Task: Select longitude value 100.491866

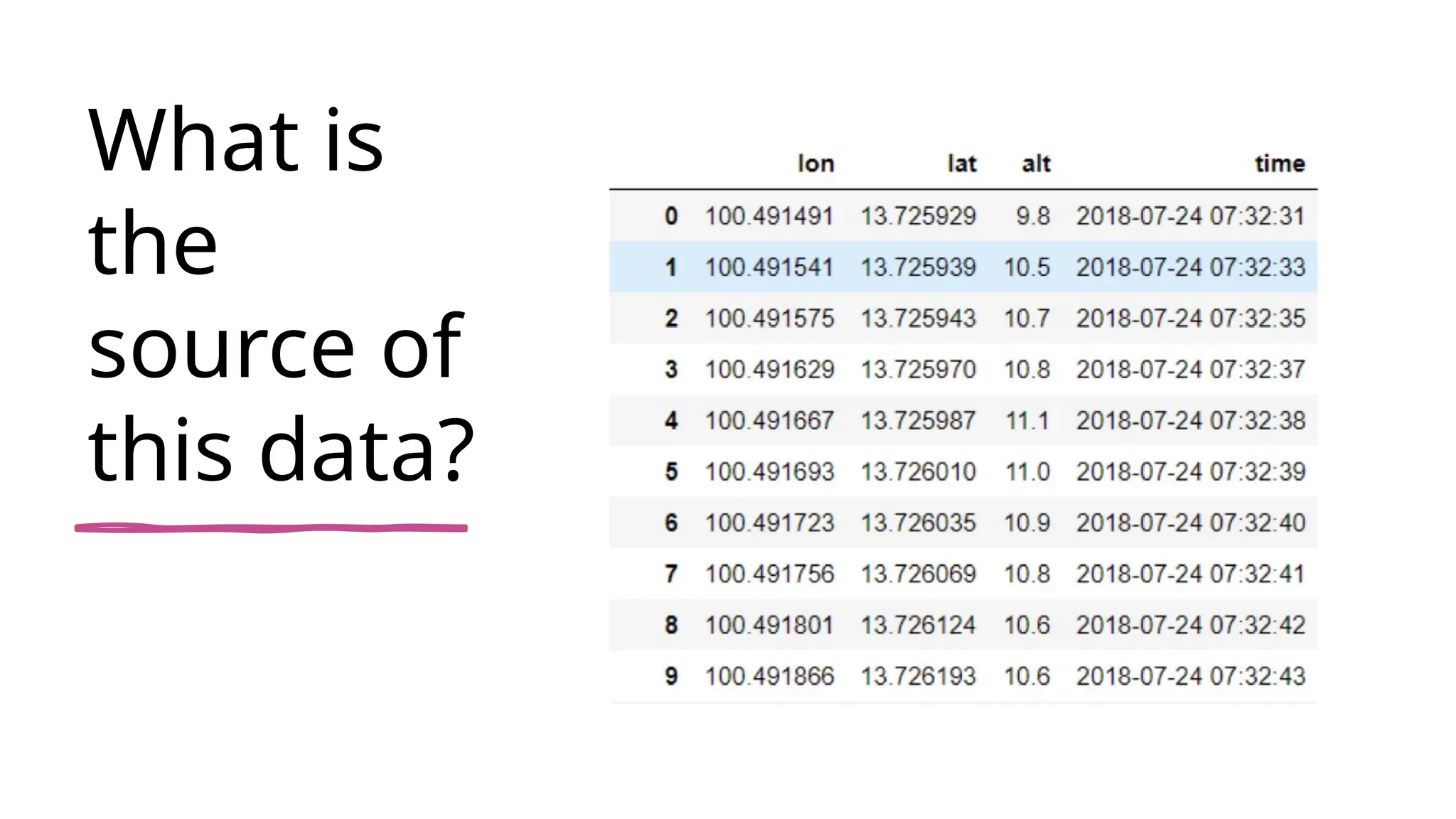Action: pos(769,676)
